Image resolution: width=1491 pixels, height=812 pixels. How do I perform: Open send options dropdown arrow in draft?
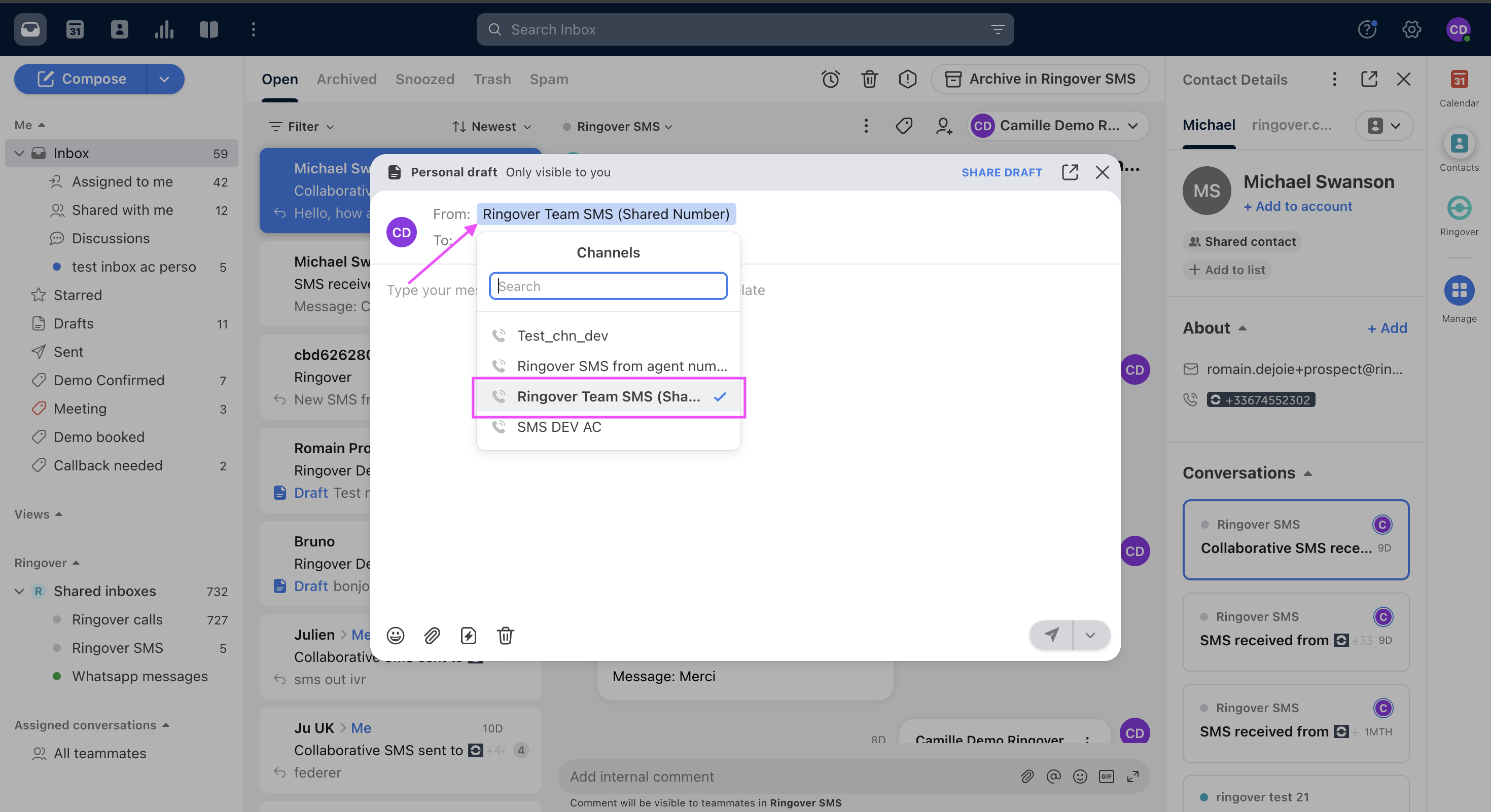click(1090, 635)
